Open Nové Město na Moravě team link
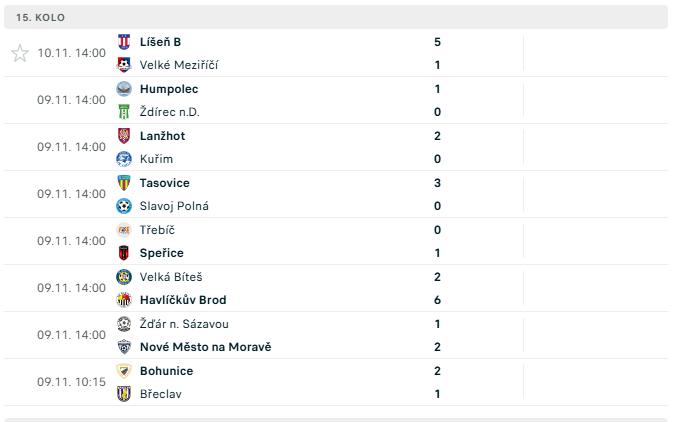Screen dimensions: 676x422 206,347
